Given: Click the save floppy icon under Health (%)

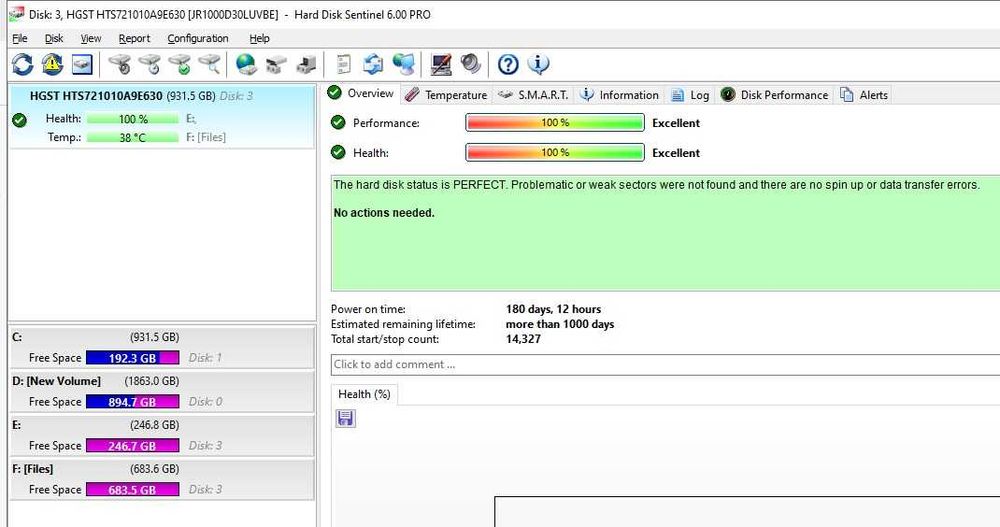Looking at the screenshot, I should [345, 419].
